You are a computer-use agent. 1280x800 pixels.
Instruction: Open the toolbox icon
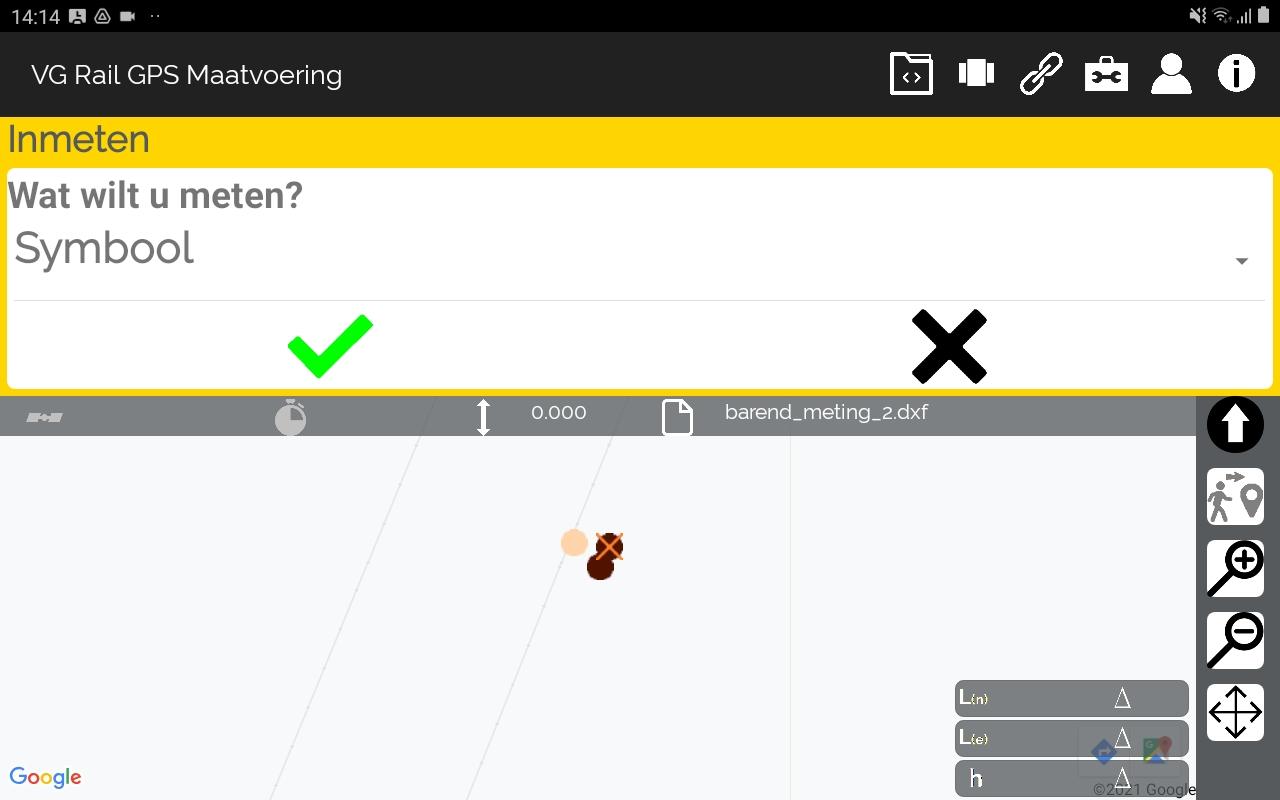pos(1106,75)
